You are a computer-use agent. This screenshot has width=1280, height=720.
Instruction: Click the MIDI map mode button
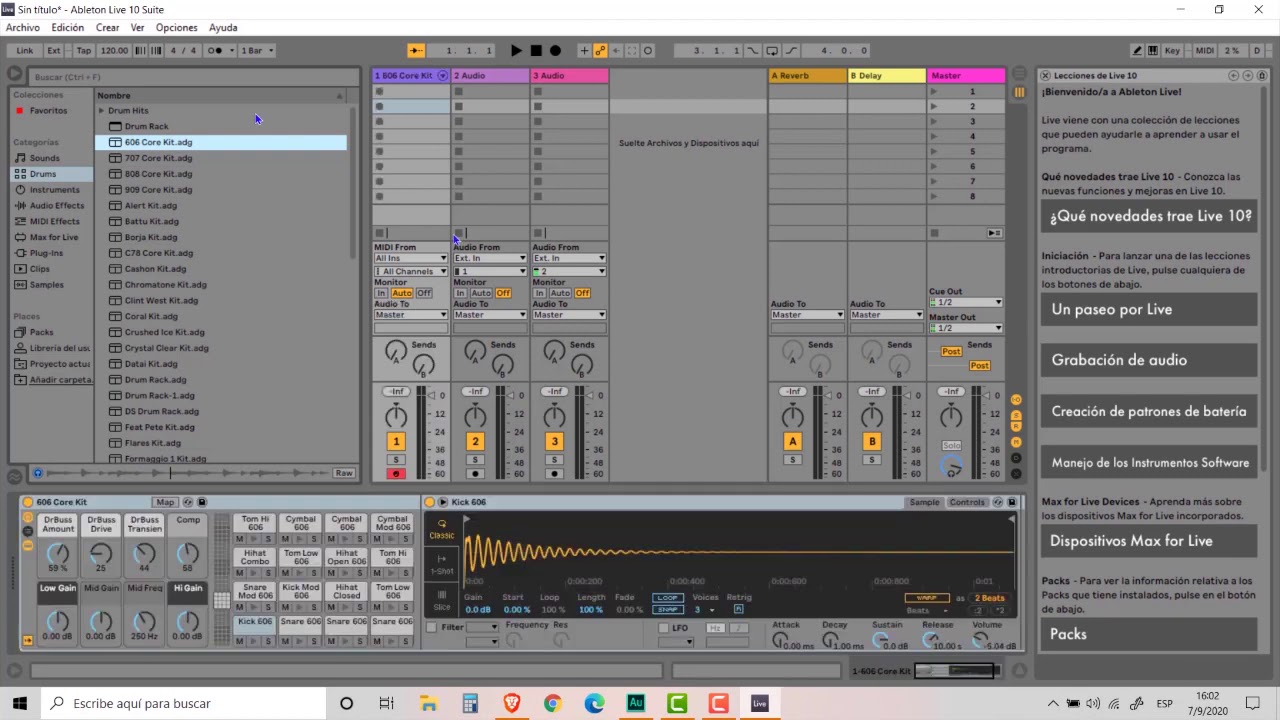1205,50
